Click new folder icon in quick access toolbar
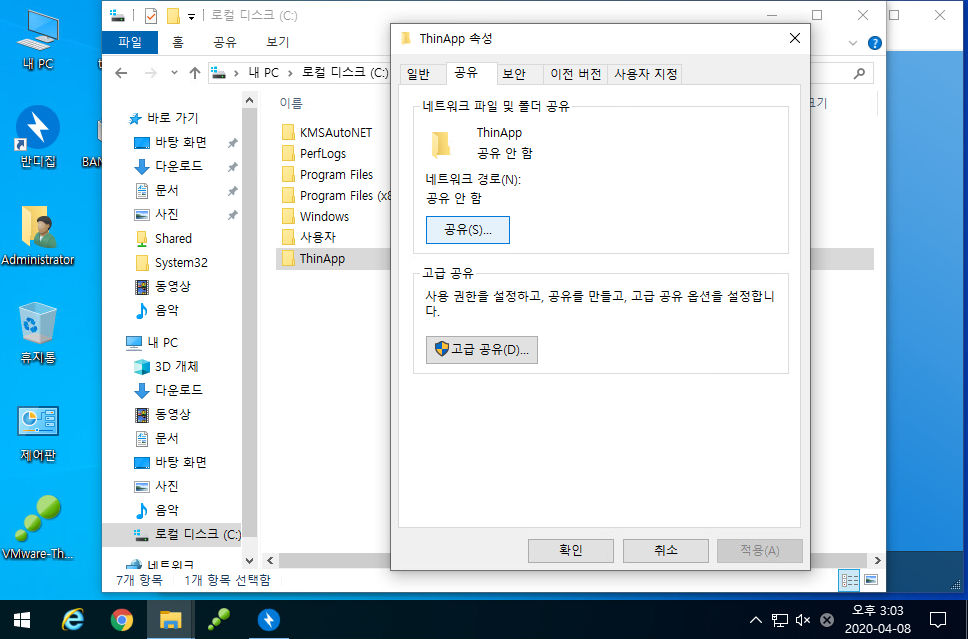 (x=173, y=15)
